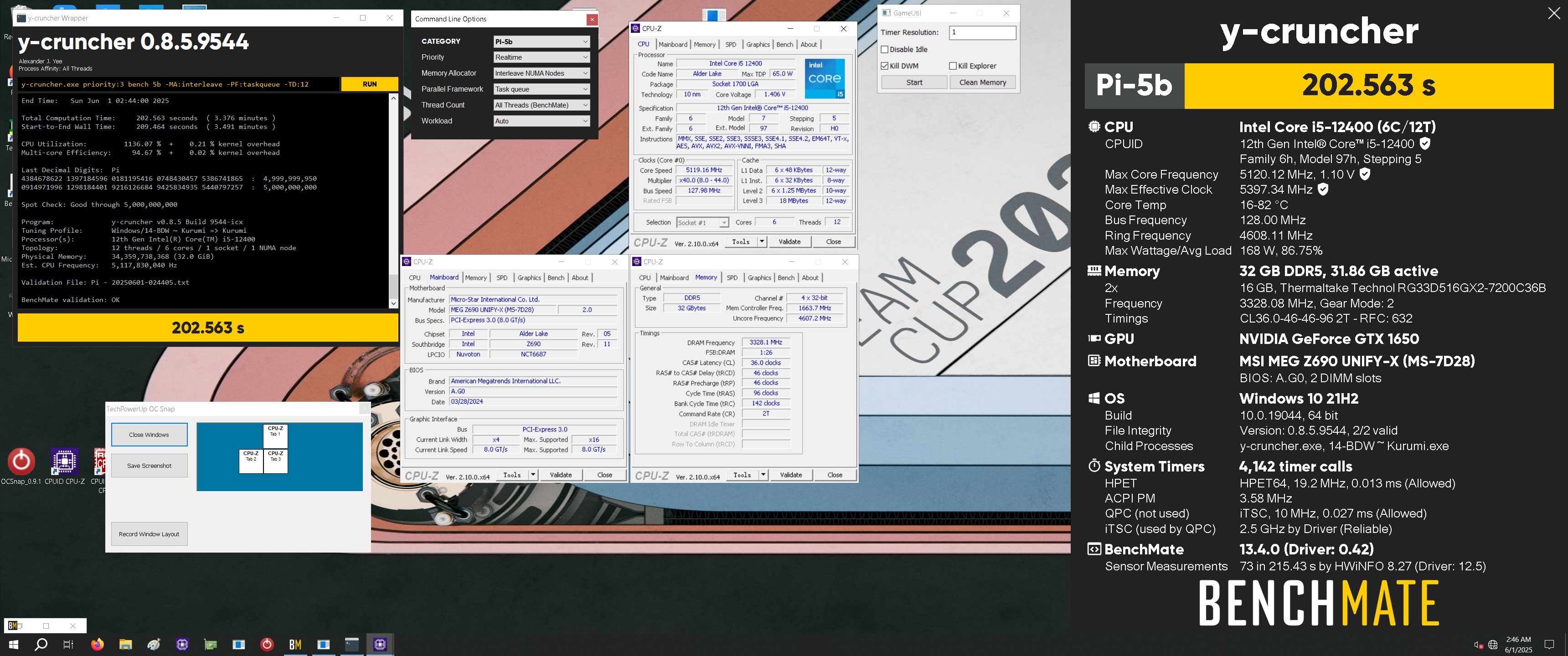Open Socket #1 Selection dropdown in CPU-Z
This screenshot has height=656, width=1568.
click(x=702, y=223)
